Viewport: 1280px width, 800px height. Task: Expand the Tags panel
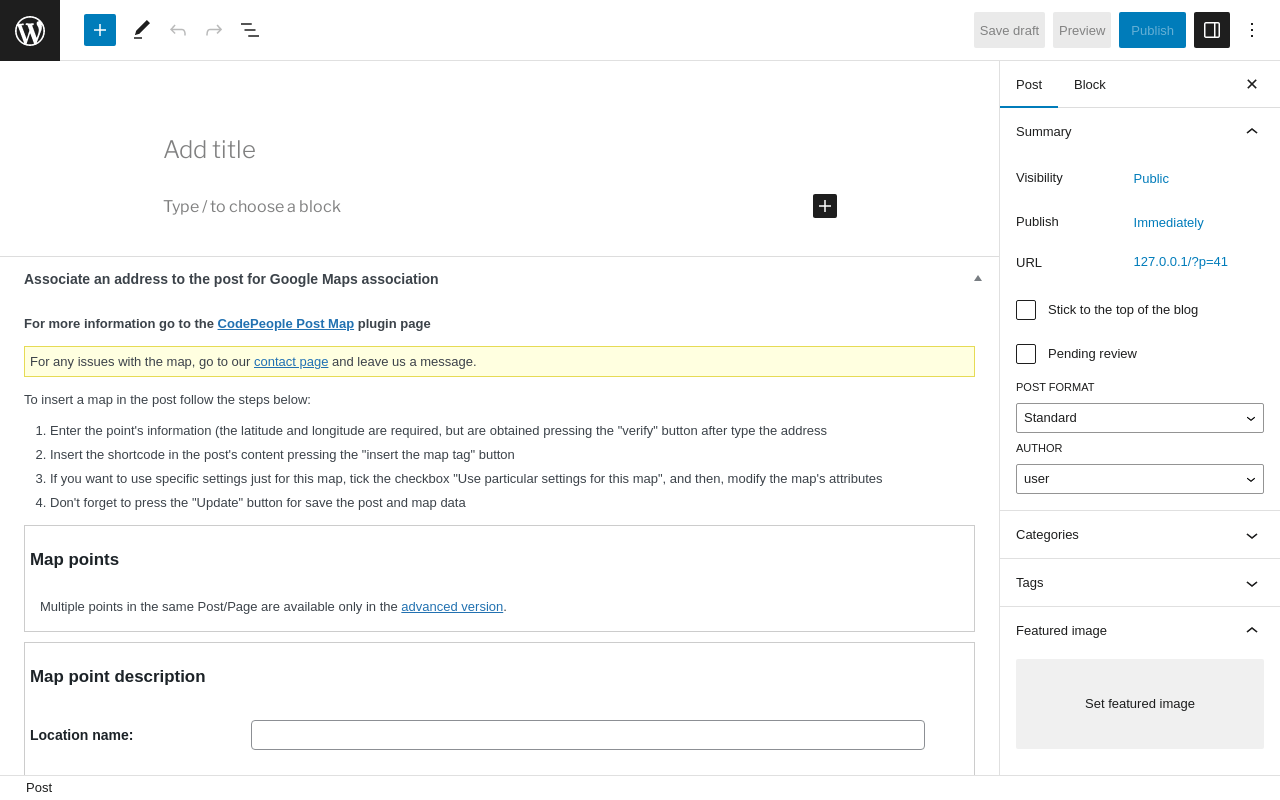(1140, 583)
